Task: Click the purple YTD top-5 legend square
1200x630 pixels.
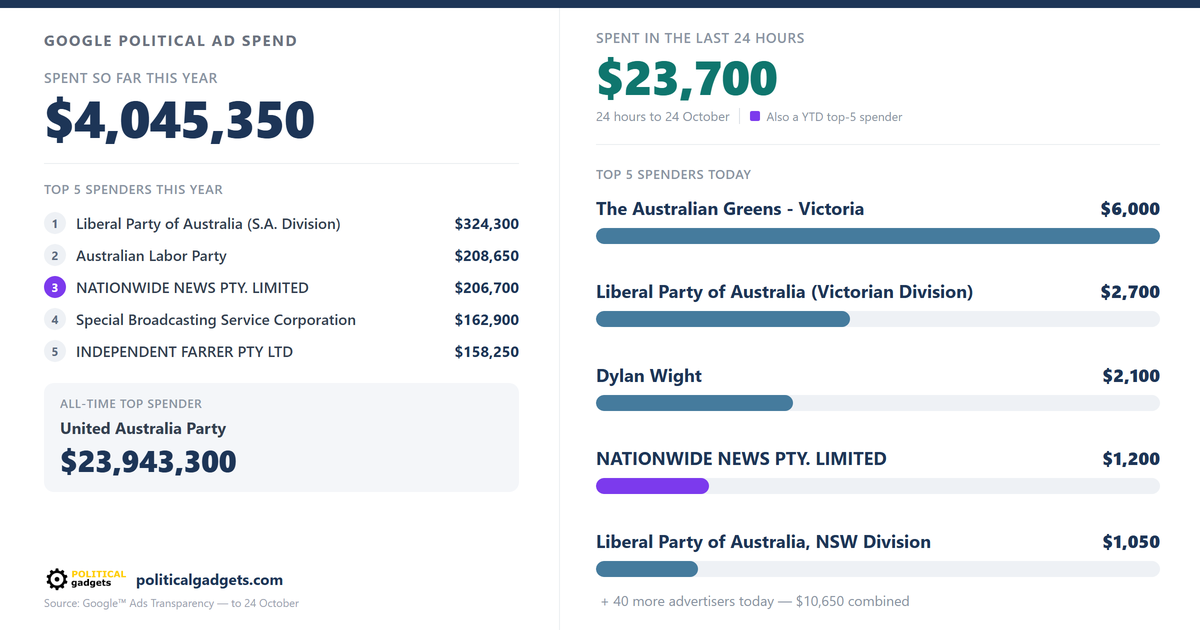Action: coord(755,116)
